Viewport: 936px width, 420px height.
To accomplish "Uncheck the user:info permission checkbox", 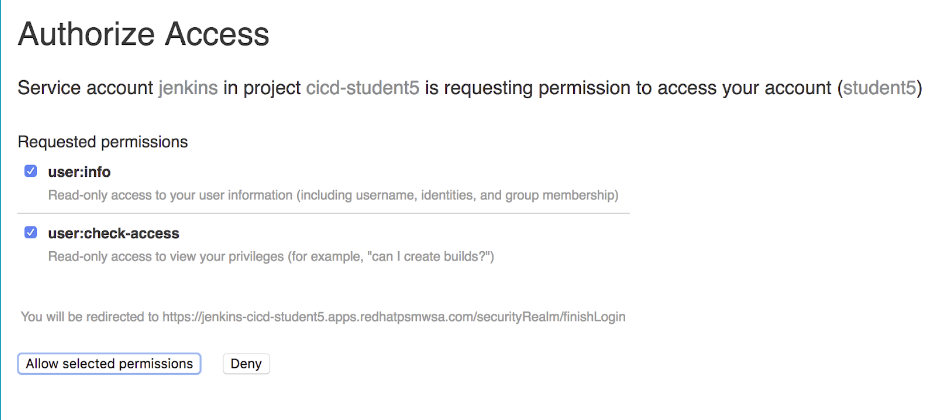I will pos(30,171).
